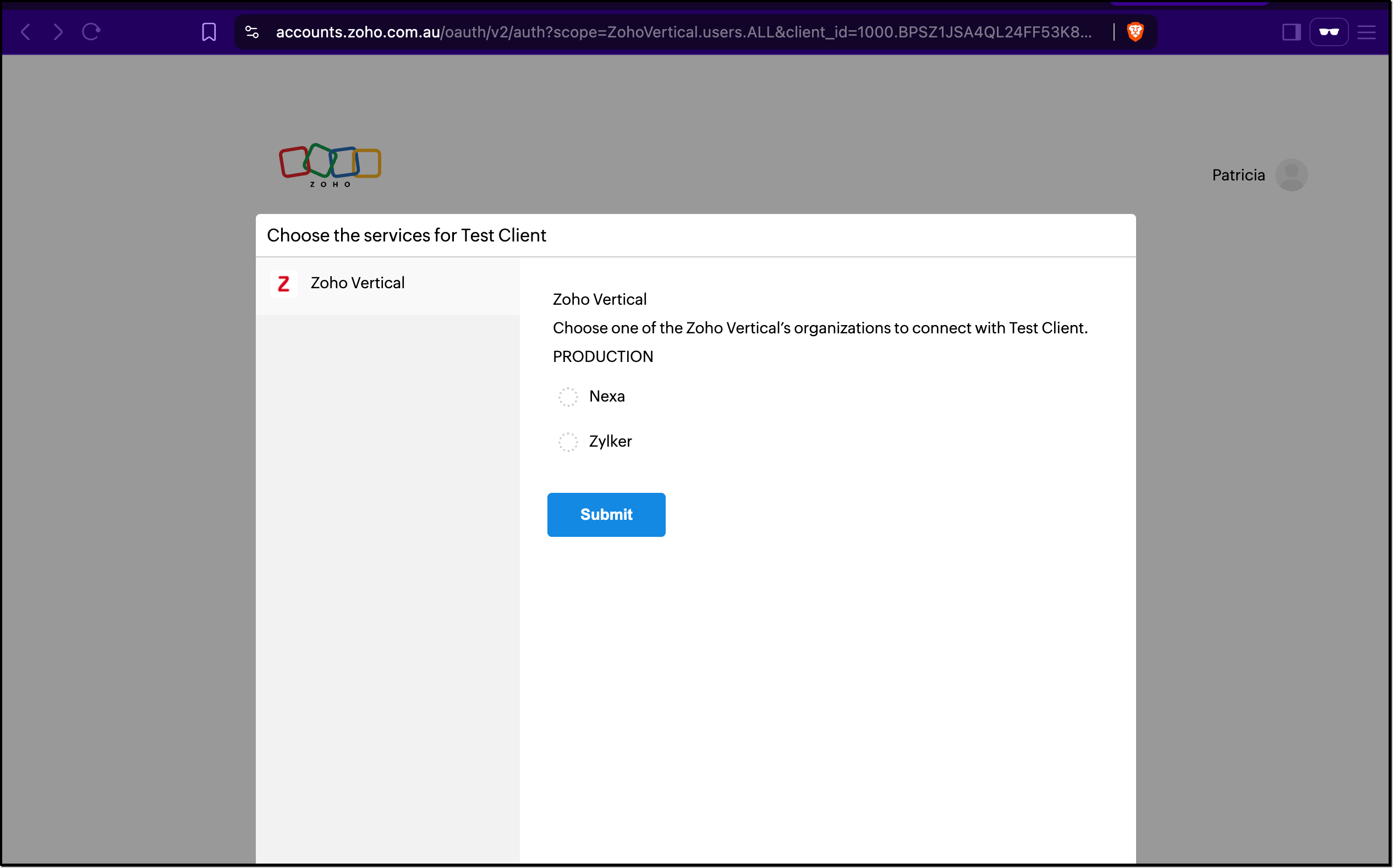Click the Patricia username text
Image resolution: width=1393 pixels, height=868 pixels.
point(1238,175)
